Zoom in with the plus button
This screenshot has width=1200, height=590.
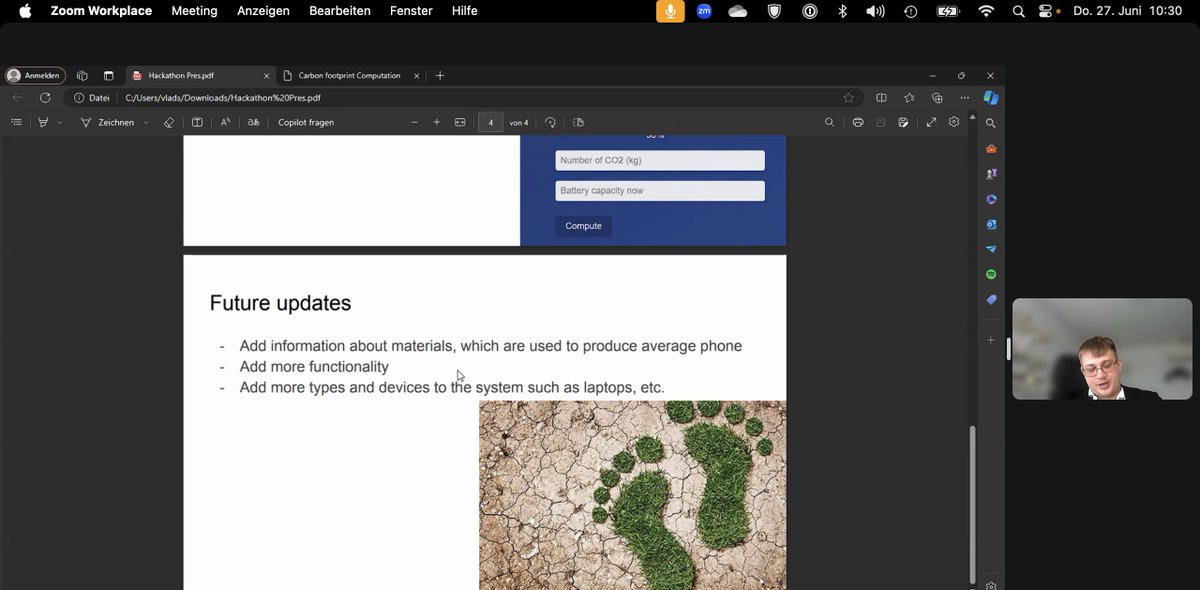[x=437, y=122]
